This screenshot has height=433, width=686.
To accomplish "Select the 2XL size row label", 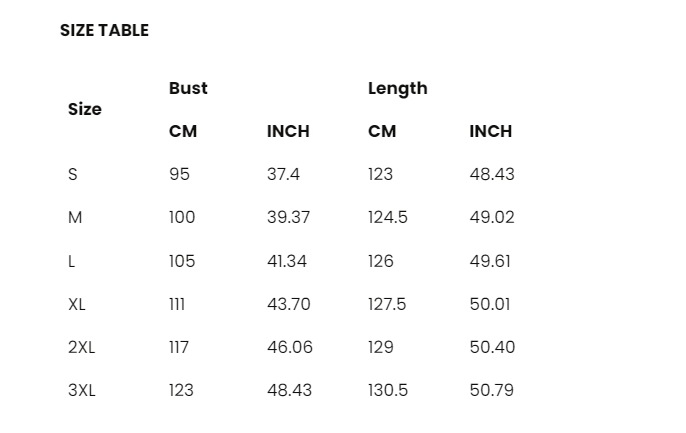I will [x=81, y=347].
